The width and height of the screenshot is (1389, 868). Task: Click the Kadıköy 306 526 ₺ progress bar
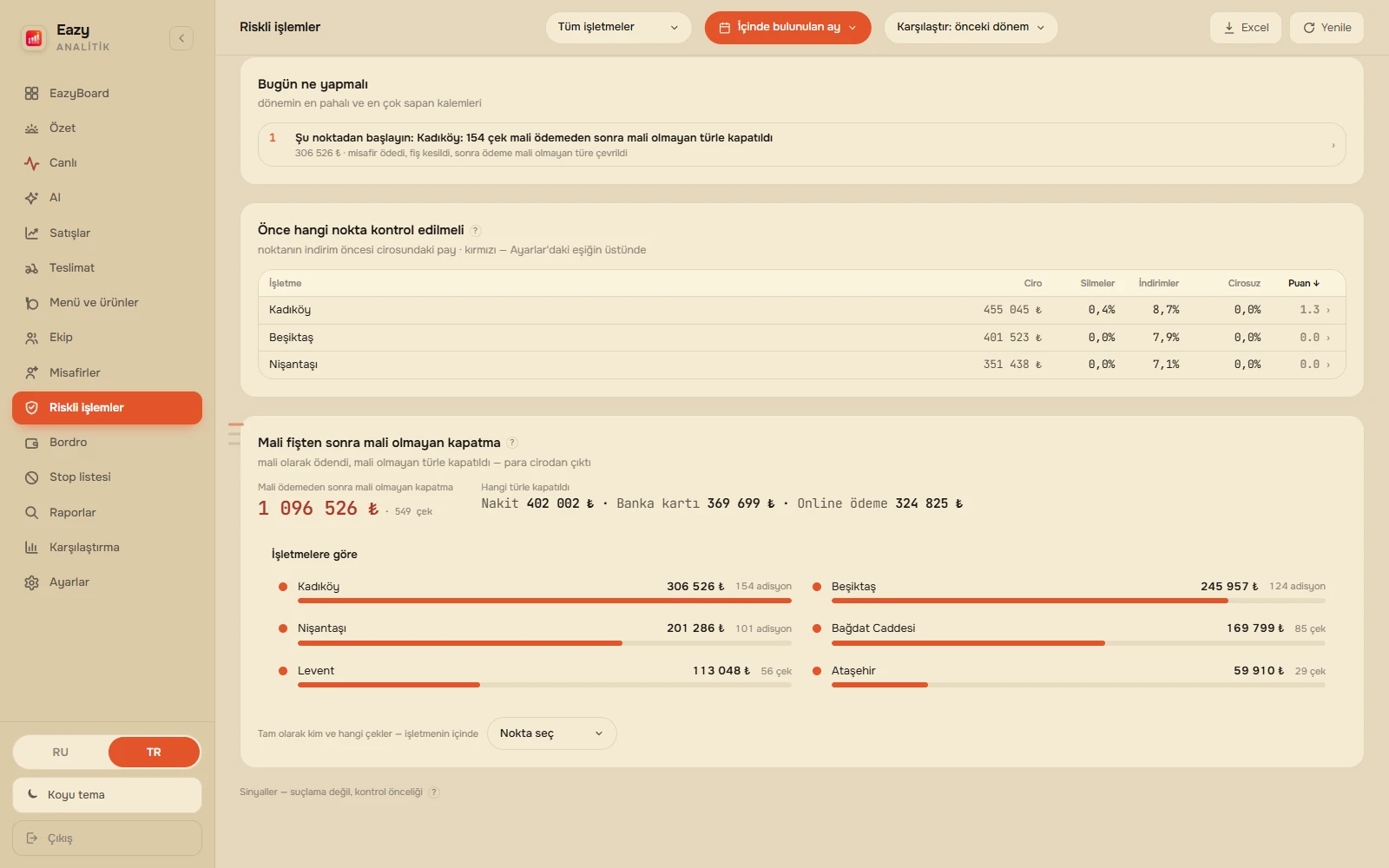tap(544, 601)
